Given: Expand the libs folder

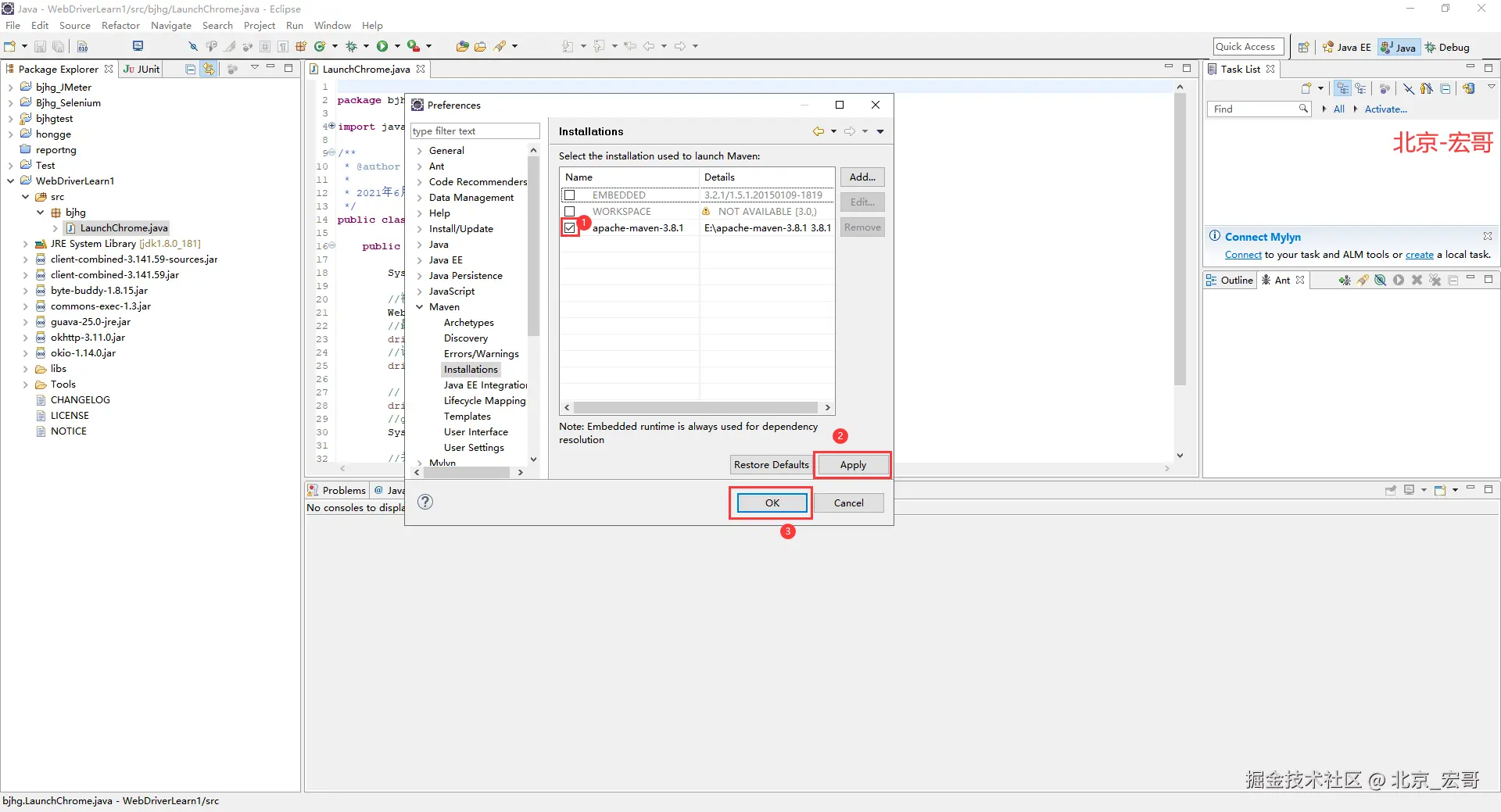Looking at the screenshot, I should click(x=26, y=369).
